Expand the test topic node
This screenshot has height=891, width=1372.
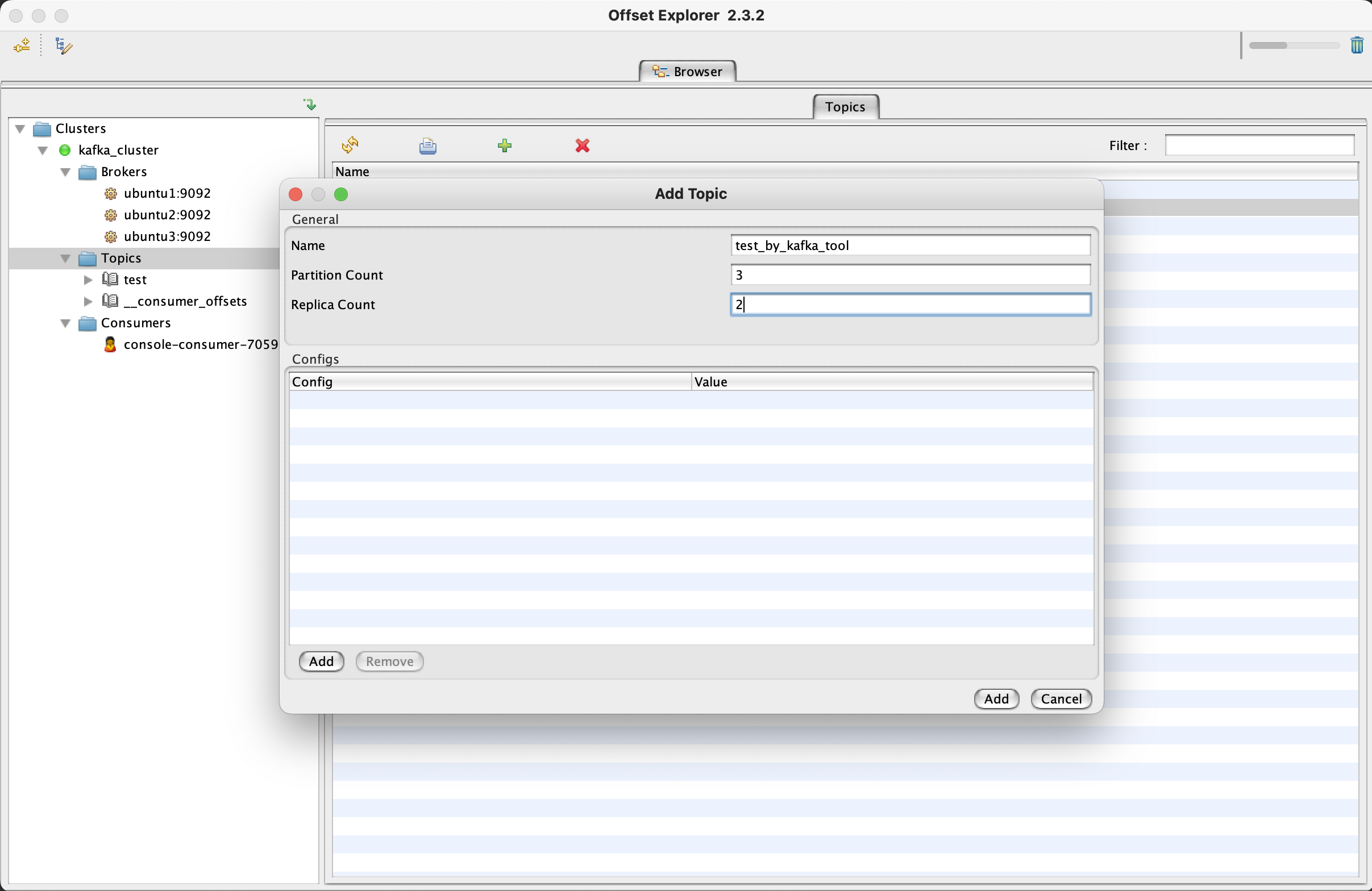pyautogui.click(x=88, y=280)
